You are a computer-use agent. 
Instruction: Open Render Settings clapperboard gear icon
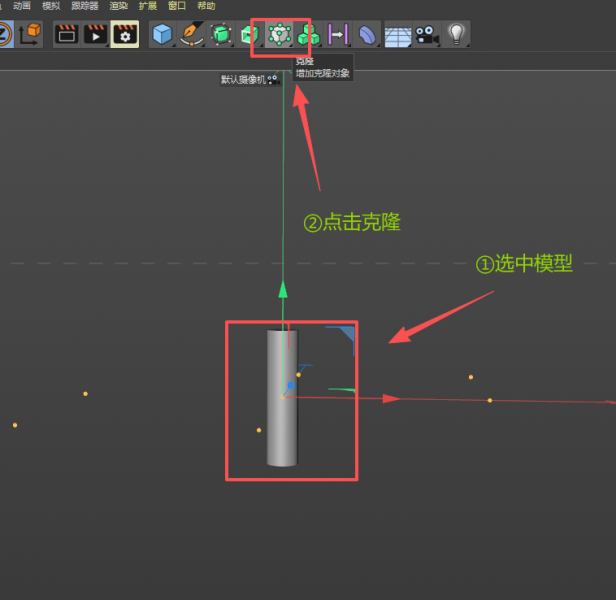(x=125, y=34)
